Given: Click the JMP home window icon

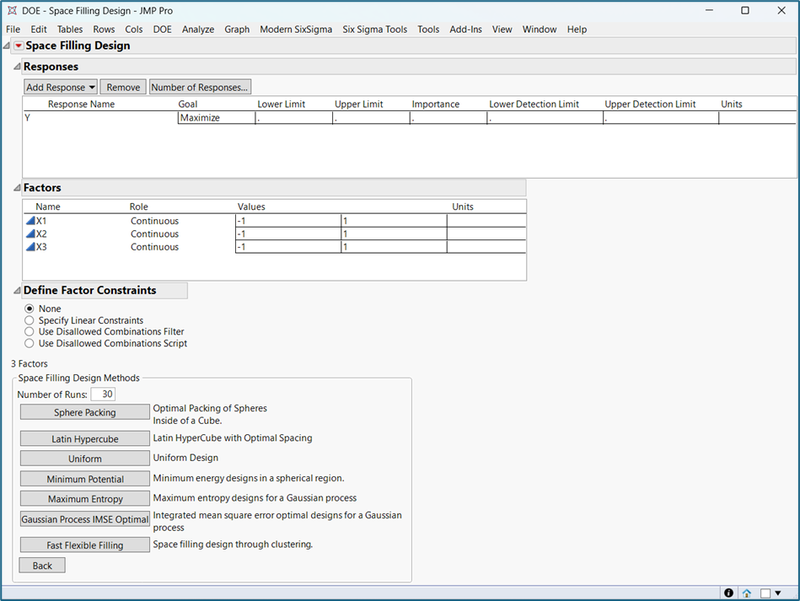Looking at the screenshot, I should point(746,592).
